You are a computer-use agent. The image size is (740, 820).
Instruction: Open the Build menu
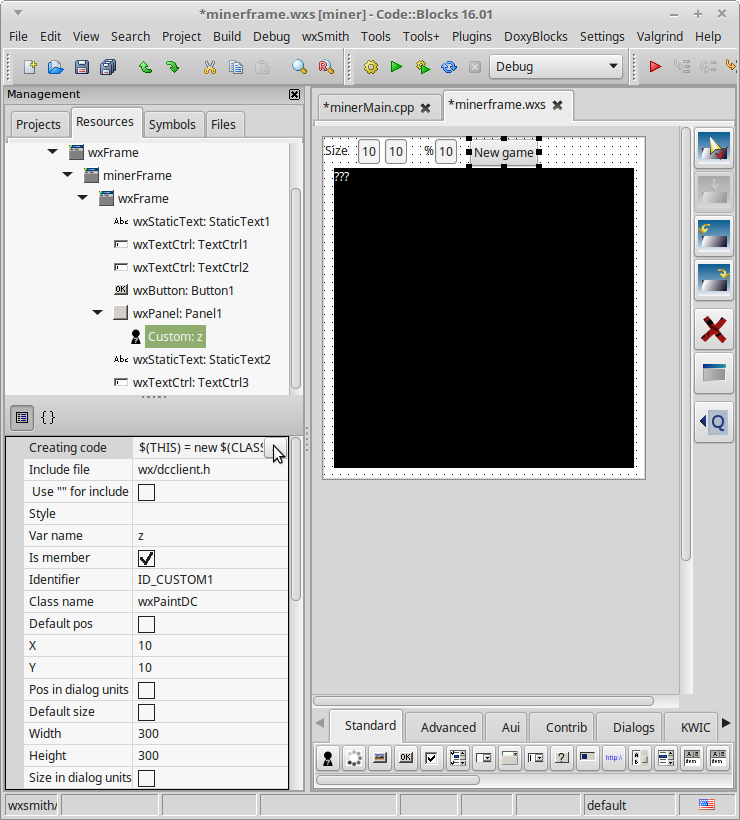(227, 37)
